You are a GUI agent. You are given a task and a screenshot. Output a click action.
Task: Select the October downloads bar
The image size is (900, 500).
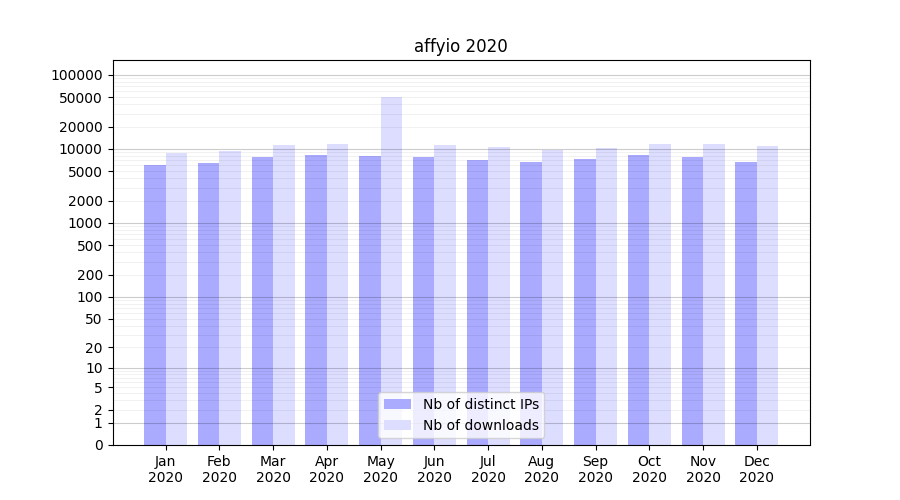(x=660, y=300)
